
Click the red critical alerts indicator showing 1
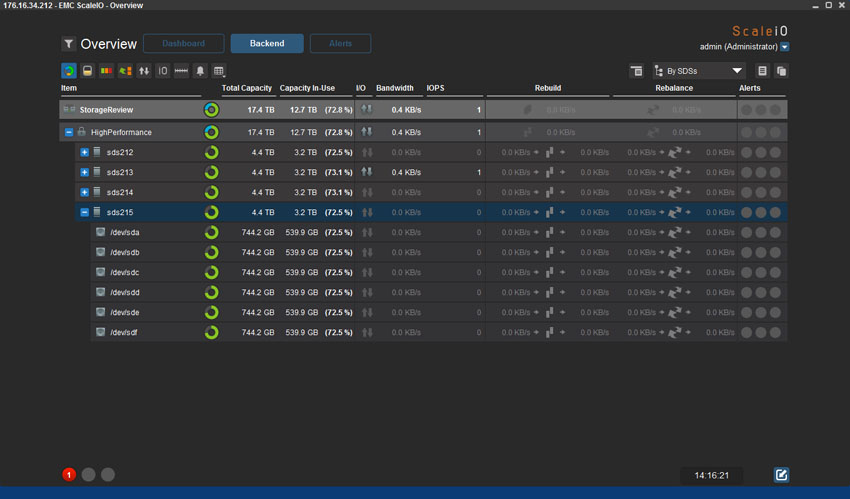tap(69, 475)
